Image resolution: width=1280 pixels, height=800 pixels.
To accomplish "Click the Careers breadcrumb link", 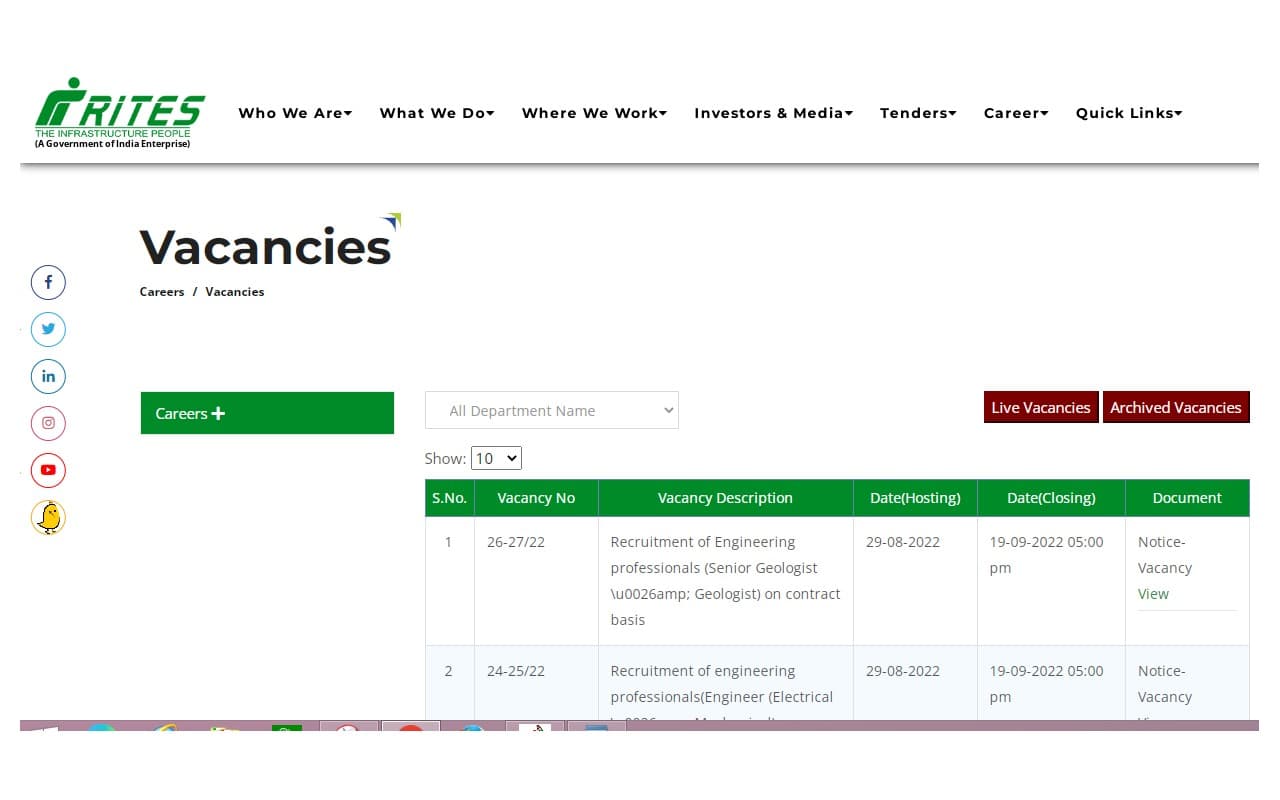I will pos(162,291).
